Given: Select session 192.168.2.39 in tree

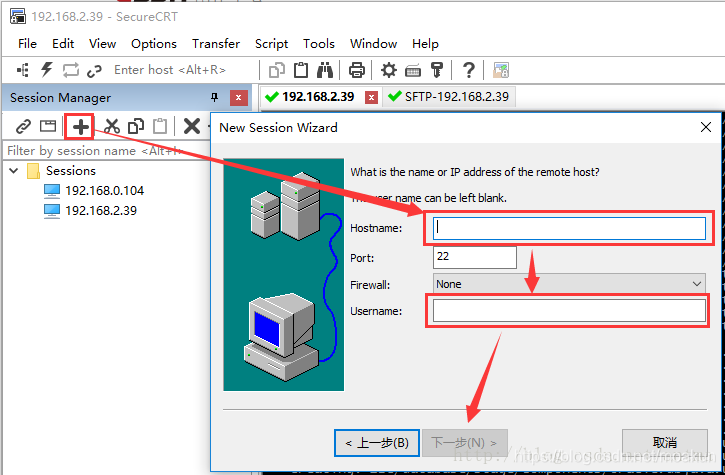Looking at the screenshot, I should 101,210.
